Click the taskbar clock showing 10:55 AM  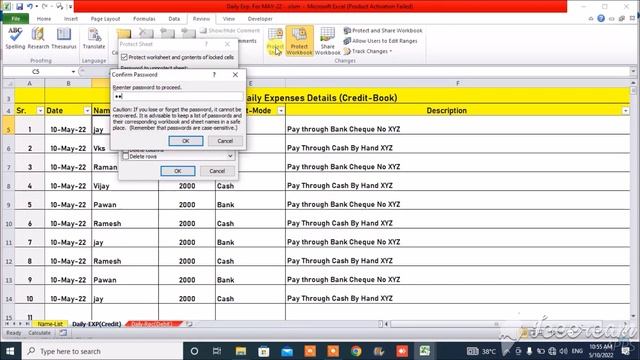tap(600, 351)
